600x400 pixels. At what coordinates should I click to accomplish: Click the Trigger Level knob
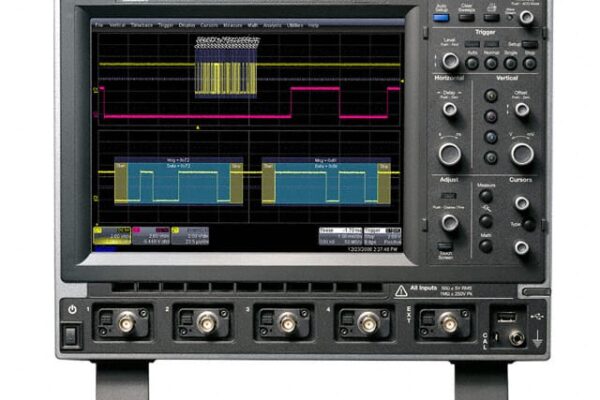pos(451,61)
